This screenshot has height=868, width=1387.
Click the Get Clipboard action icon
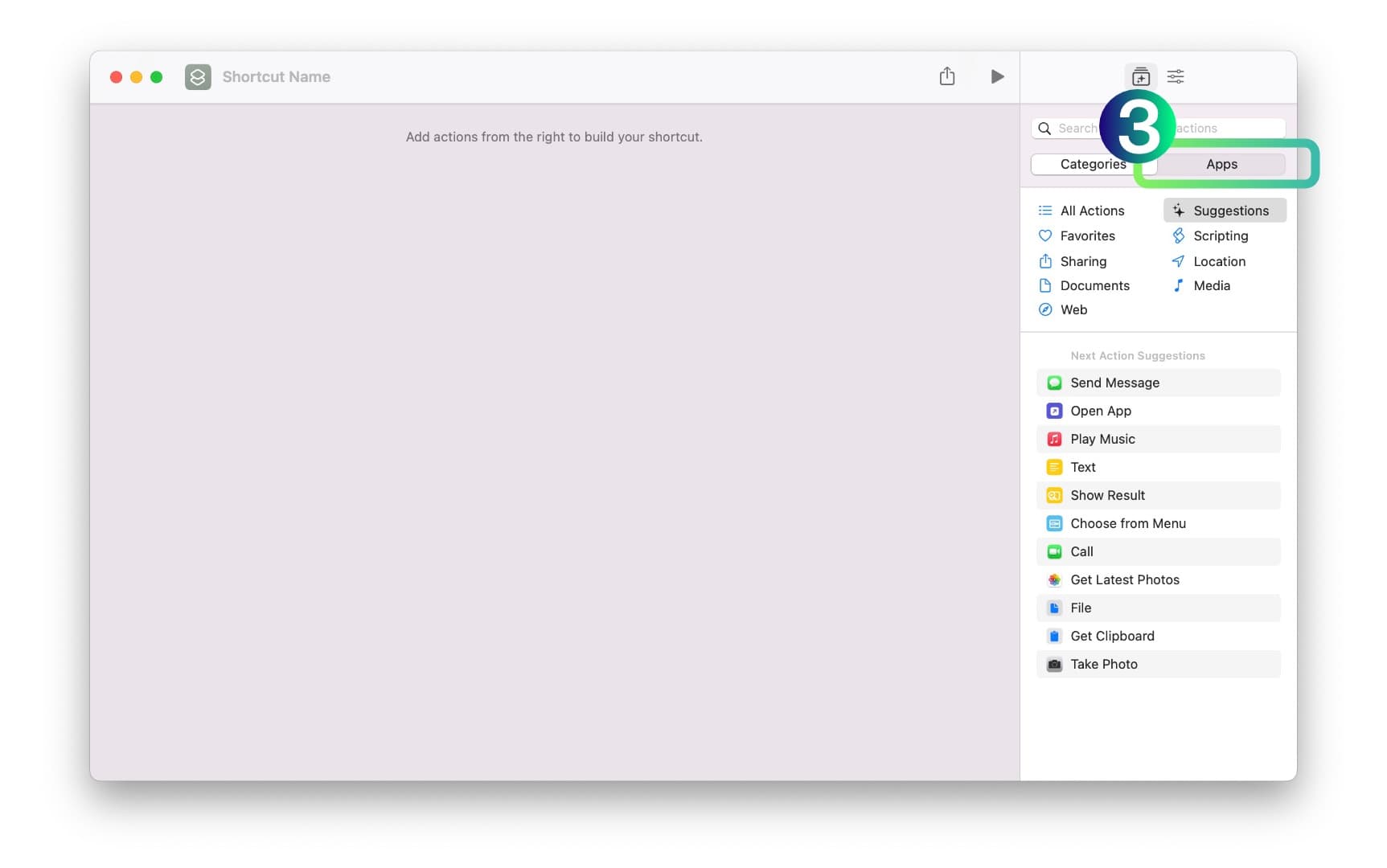(1053, 636)
